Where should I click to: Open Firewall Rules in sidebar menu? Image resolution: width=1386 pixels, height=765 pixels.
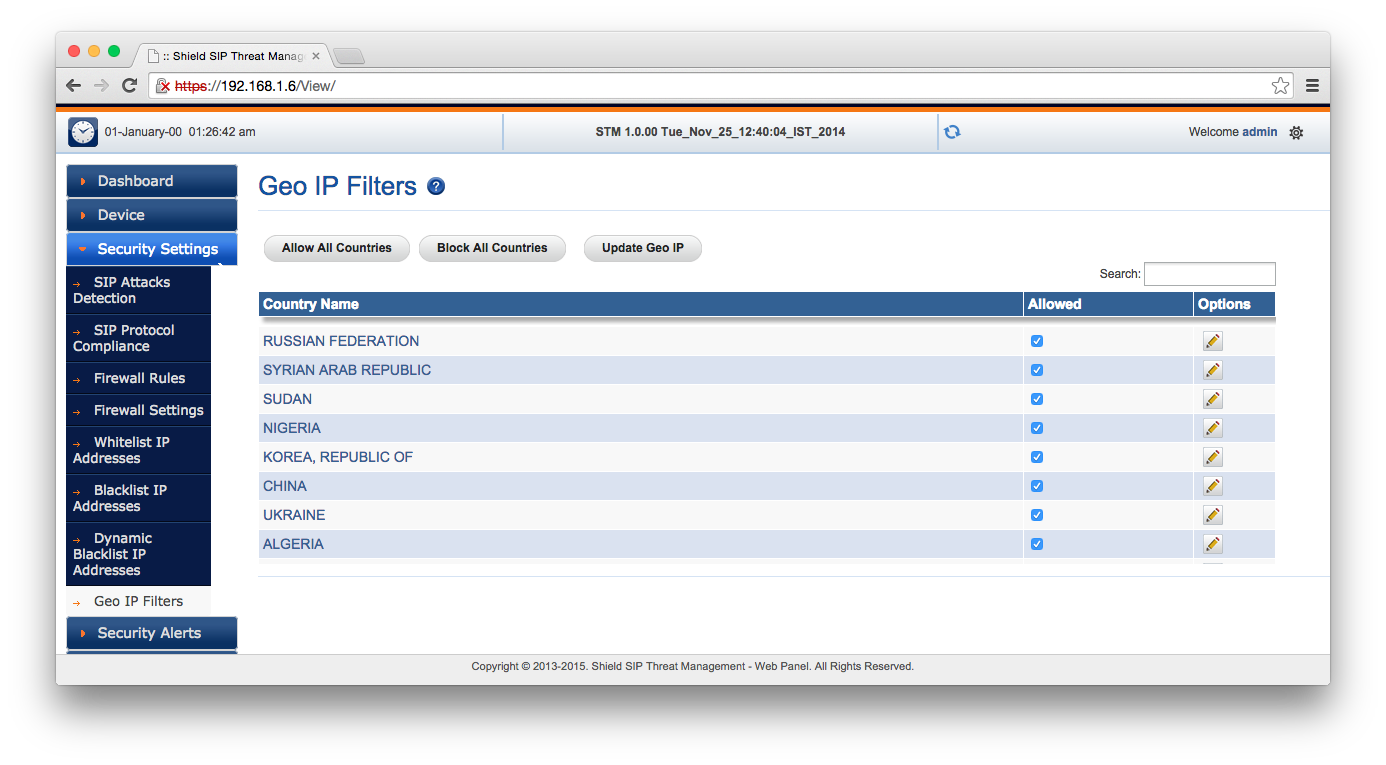coord(139,378)
